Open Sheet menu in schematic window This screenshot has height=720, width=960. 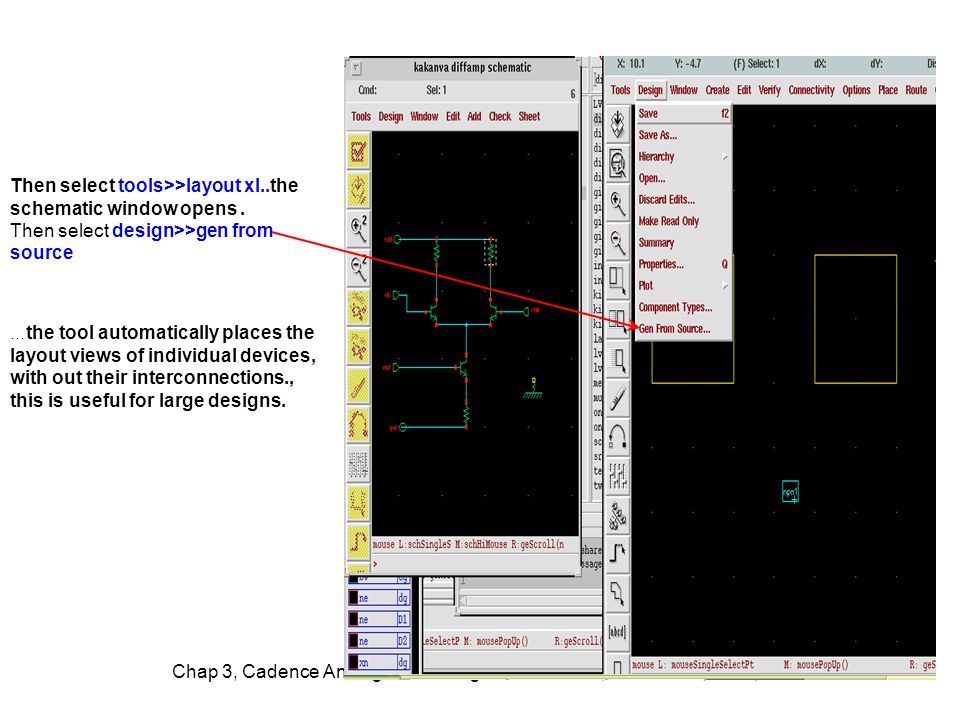pos(530,116)
